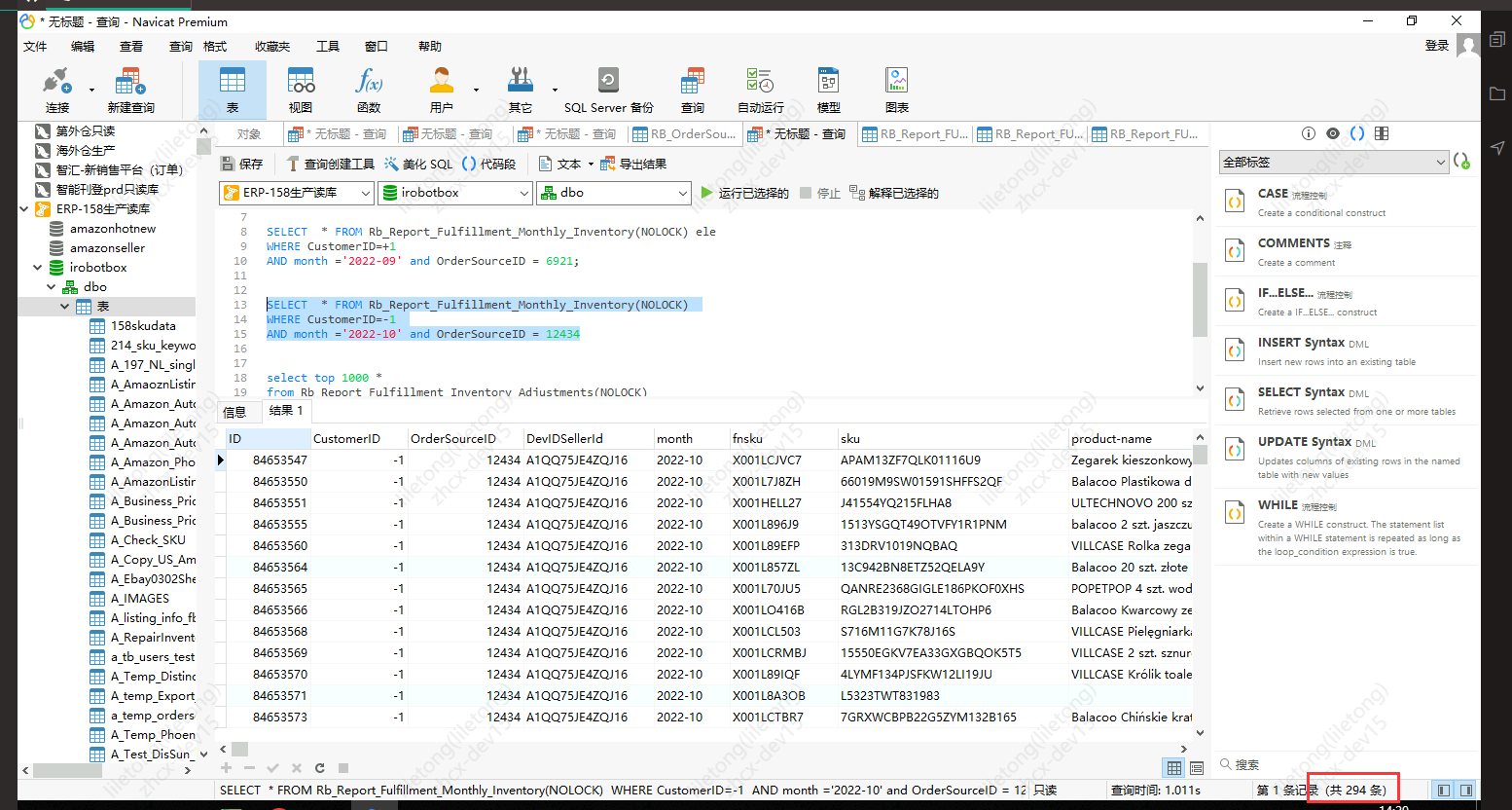Open the 自动运行 automation toolbar icon

coord(760,90)
